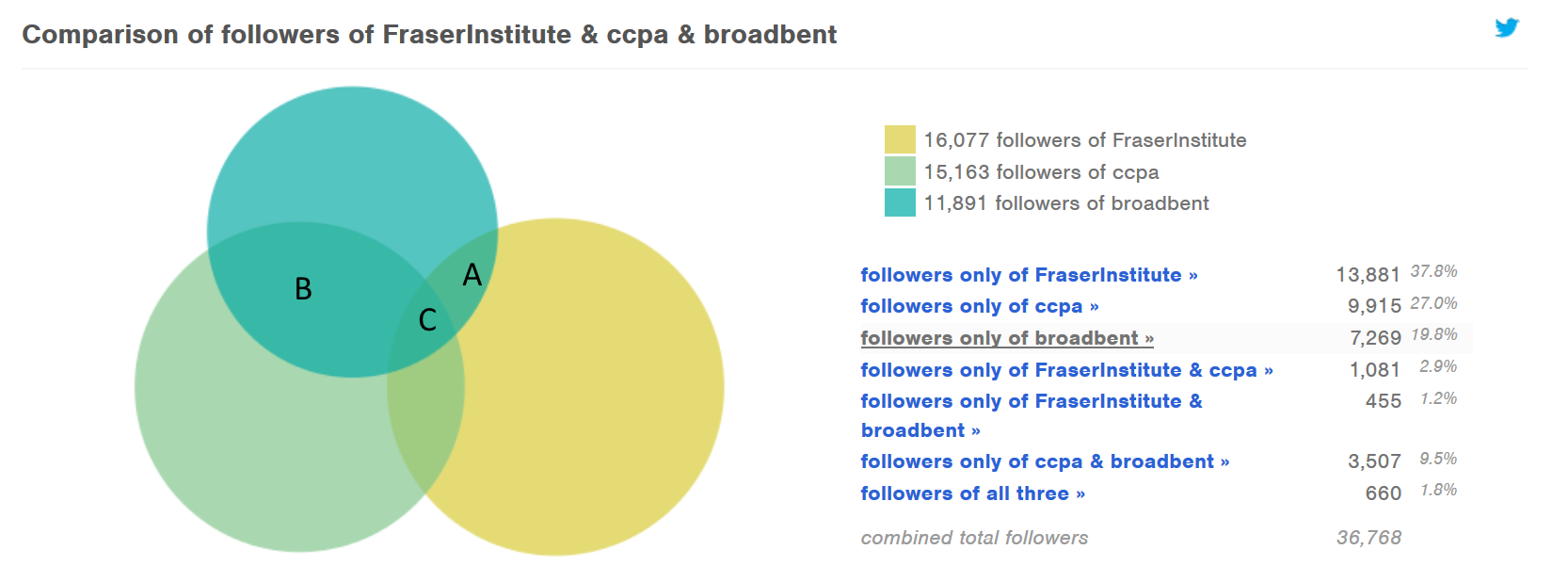Click the comparison page title heading
This screenshot has width=1568, height=582.
point(429,35)
